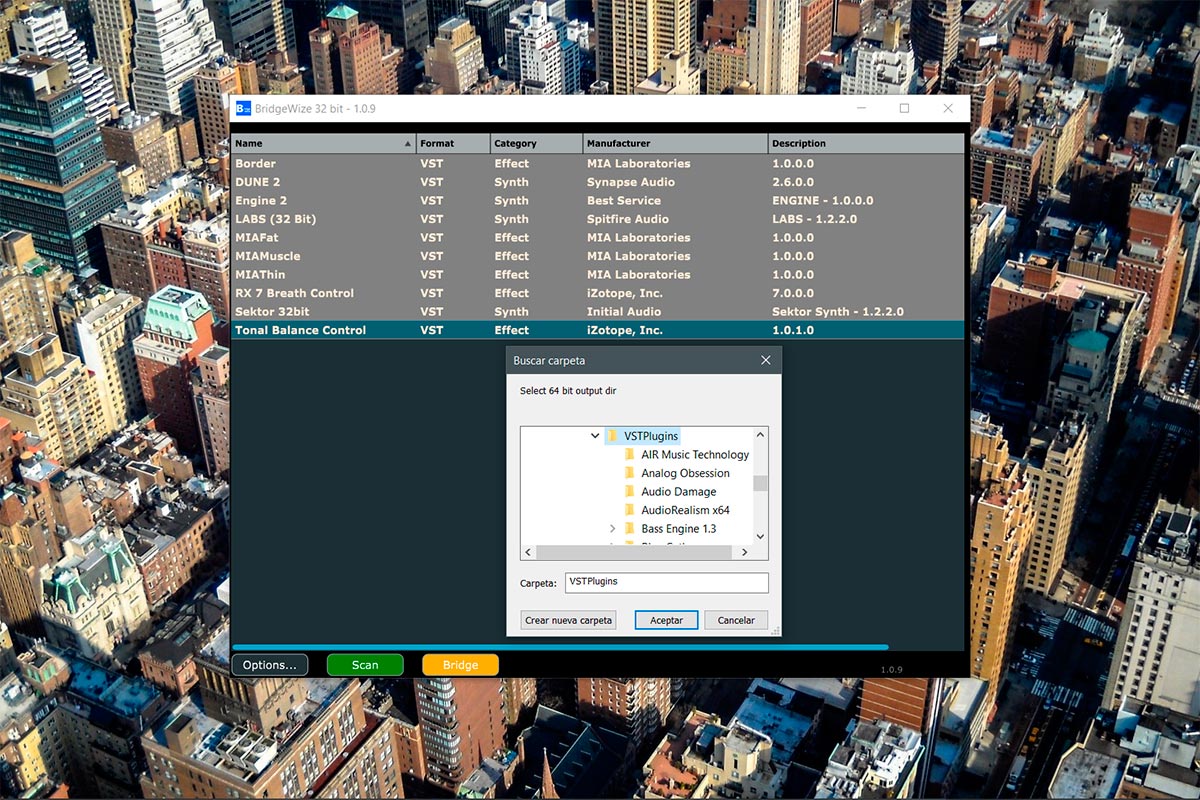Select the RX 7 Breath Control name
The width and height of the screenshot is (1200, 800).
(x=294, y=293)
